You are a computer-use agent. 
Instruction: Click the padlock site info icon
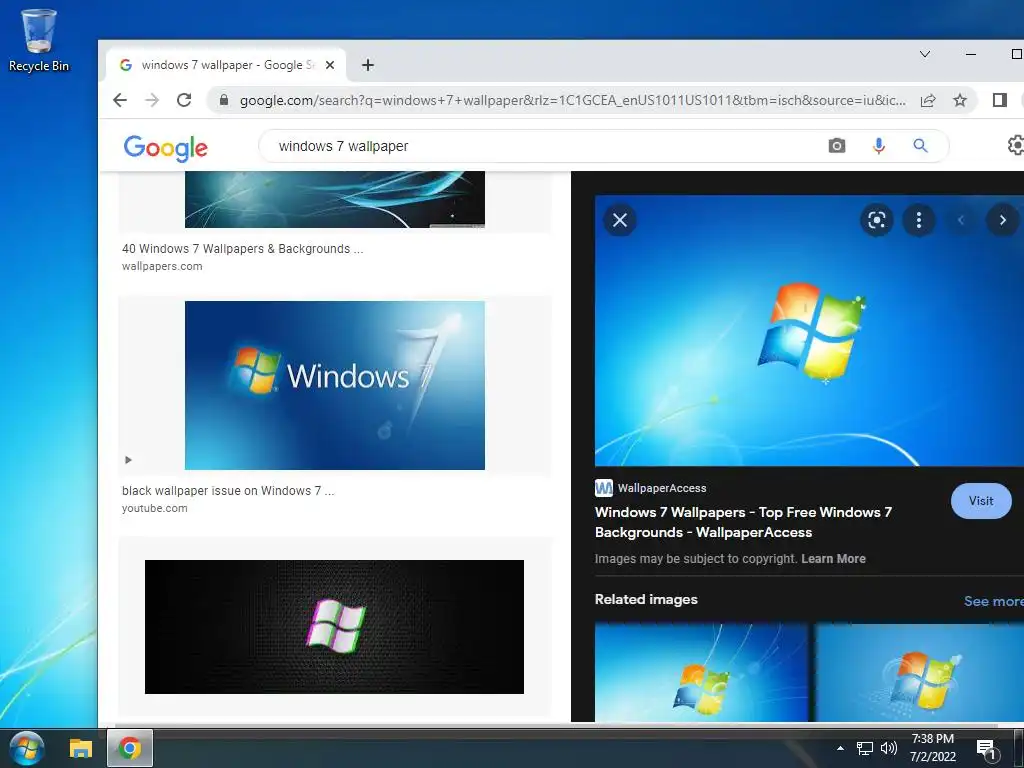click(x=224, y=100)
